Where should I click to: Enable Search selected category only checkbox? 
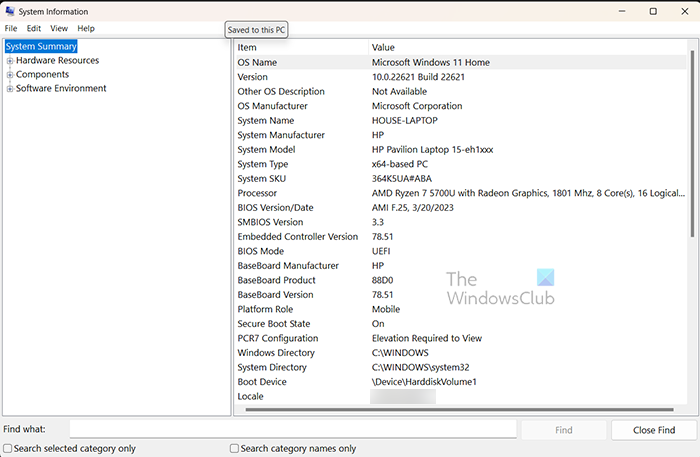(x=8, y=448)
